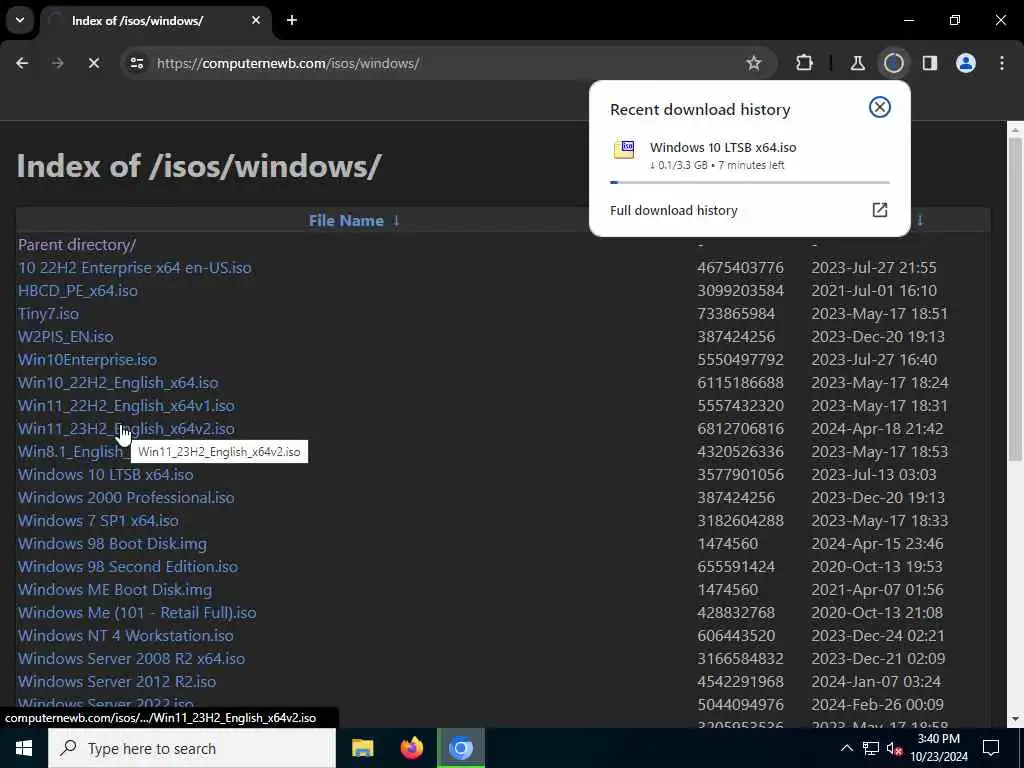Download W2PIS_EN.iso
The height and width of the screenshot is (768, 1024).
tap(65, 336)
